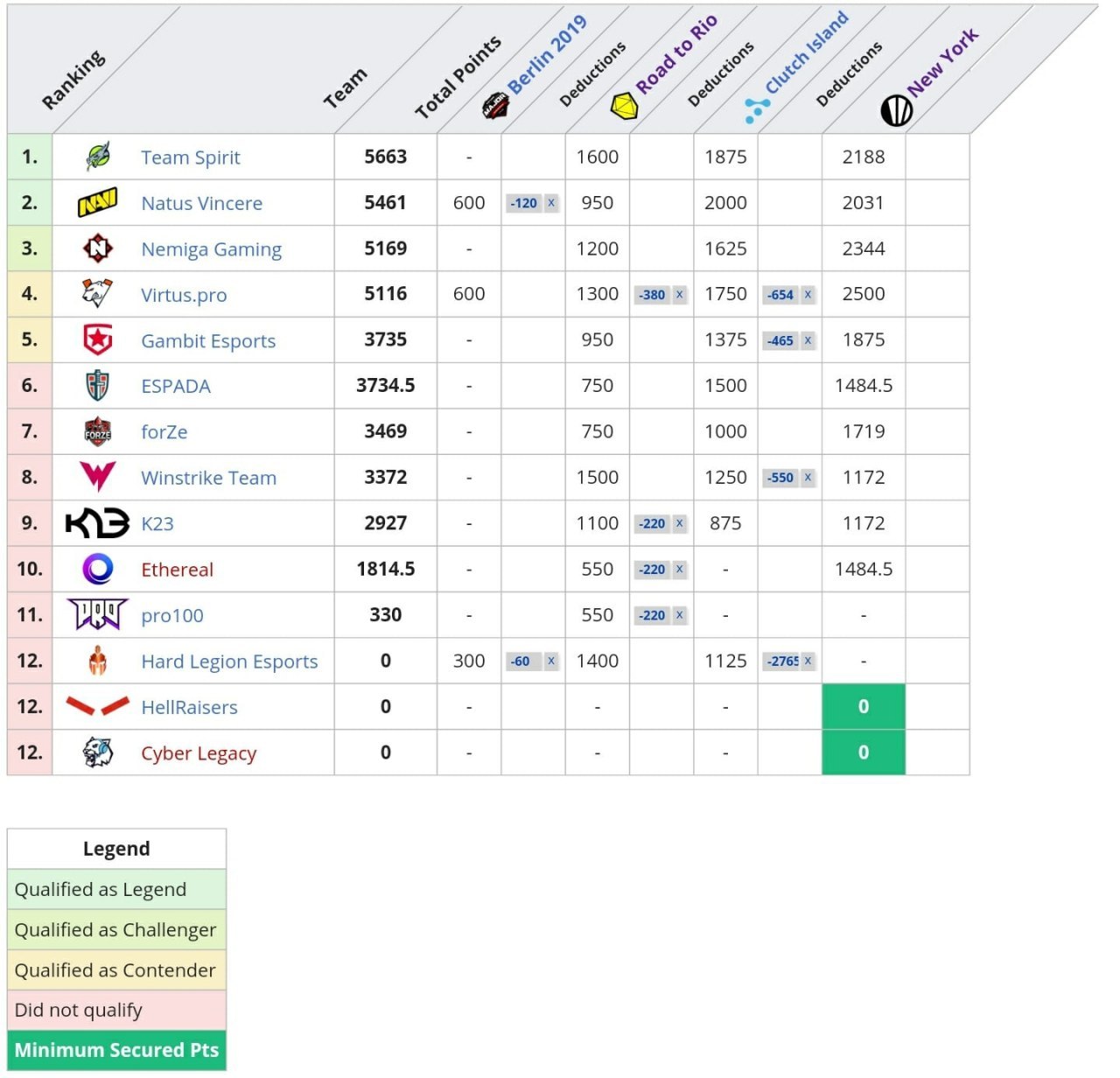Screen dimensions: 1120x1078
Task: Click the Team Spirit logo icon
Action: (x=98, y=157)
